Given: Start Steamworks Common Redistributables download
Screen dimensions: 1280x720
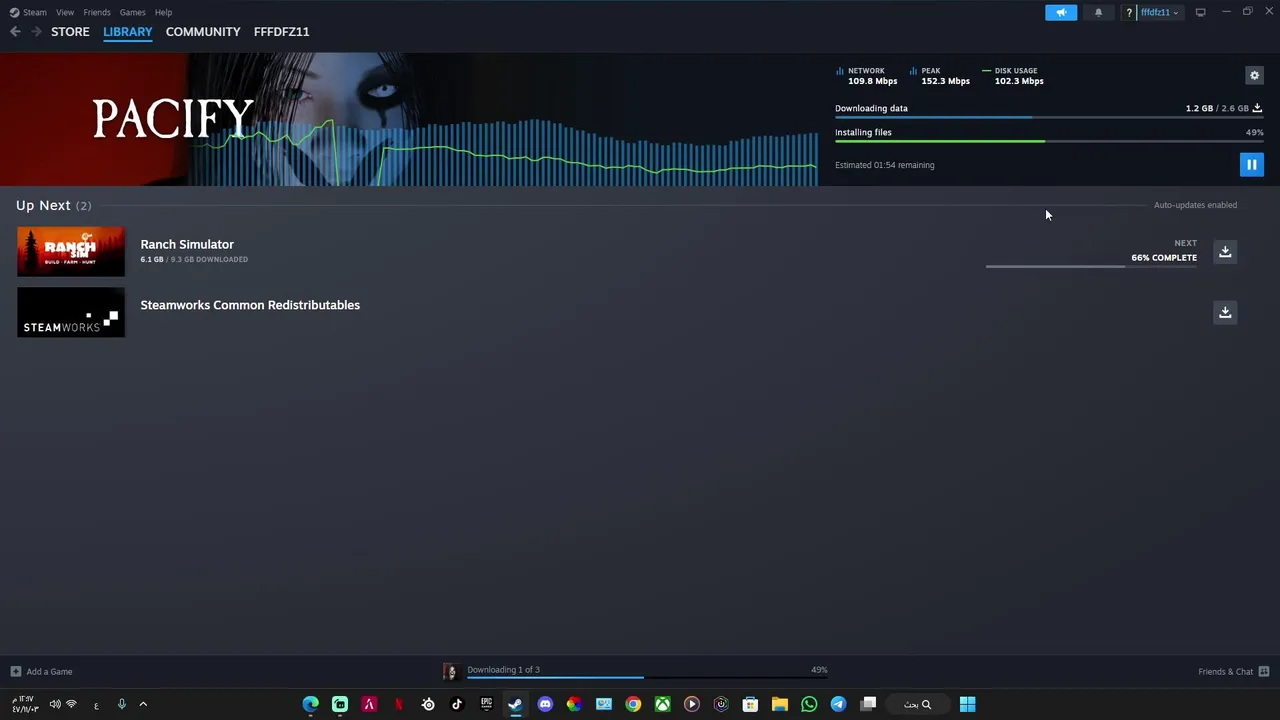Looking at the screenshot, I should pyautogui.click(x=1225, y=312).
